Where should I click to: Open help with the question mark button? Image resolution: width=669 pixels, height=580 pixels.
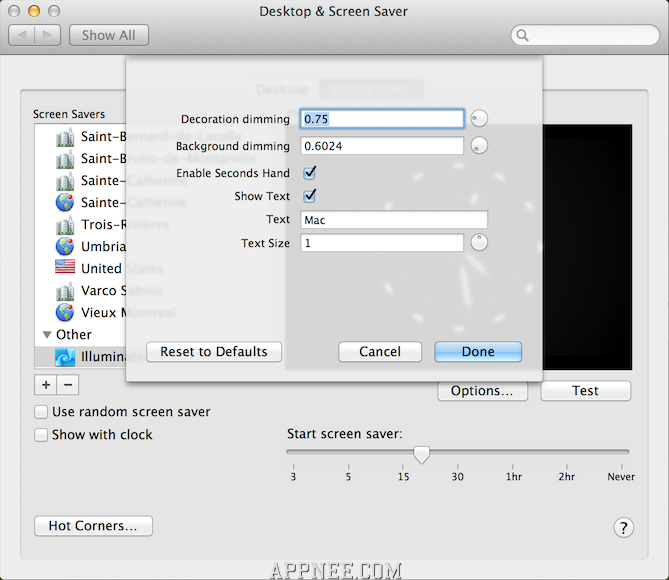pyautogui.click(x=623, y=528)
